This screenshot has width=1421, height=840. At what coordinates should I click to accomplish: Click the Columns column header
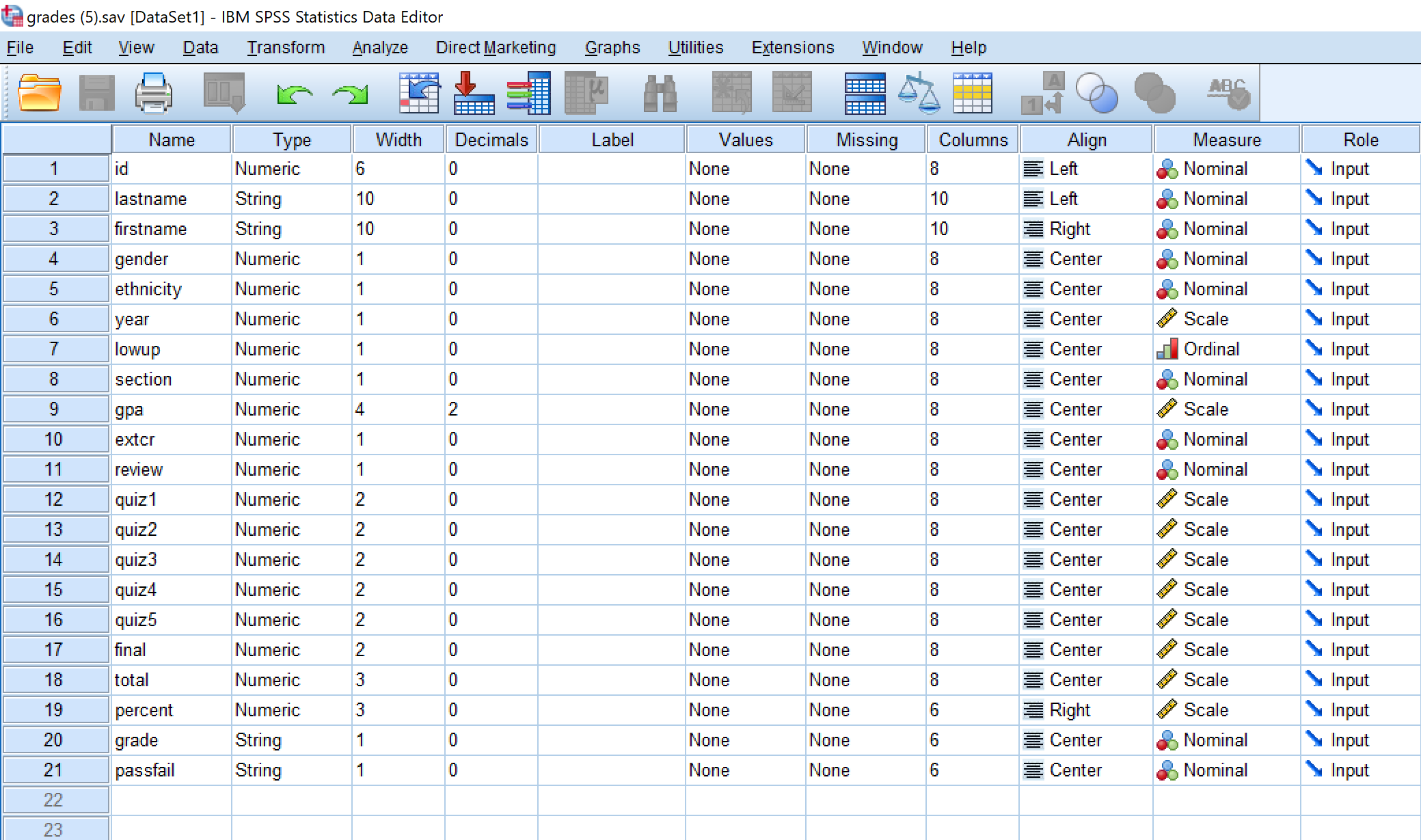tap(973, 139)
